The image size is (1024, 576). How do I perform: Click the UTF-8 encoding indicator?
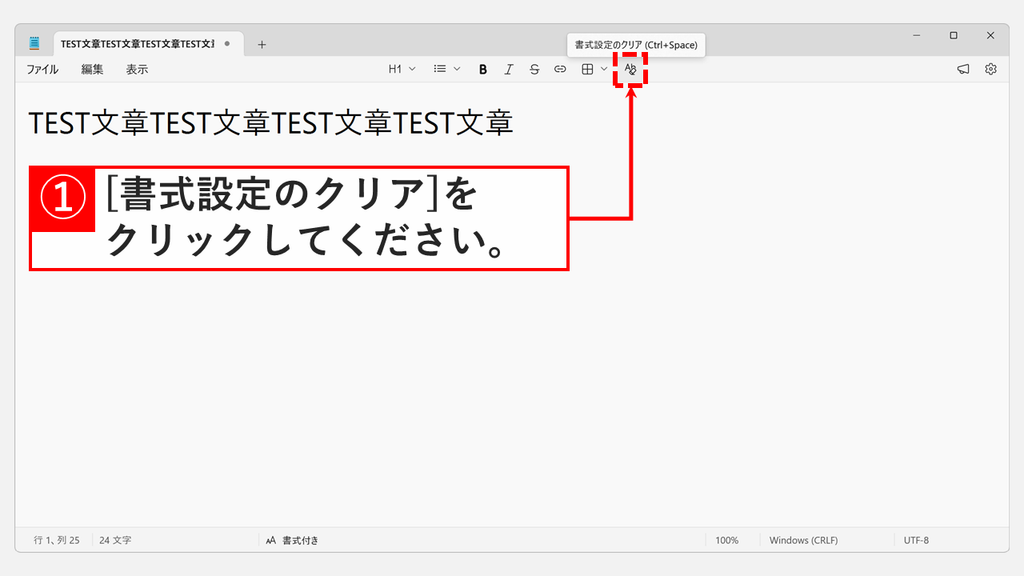tap(916, 540)
